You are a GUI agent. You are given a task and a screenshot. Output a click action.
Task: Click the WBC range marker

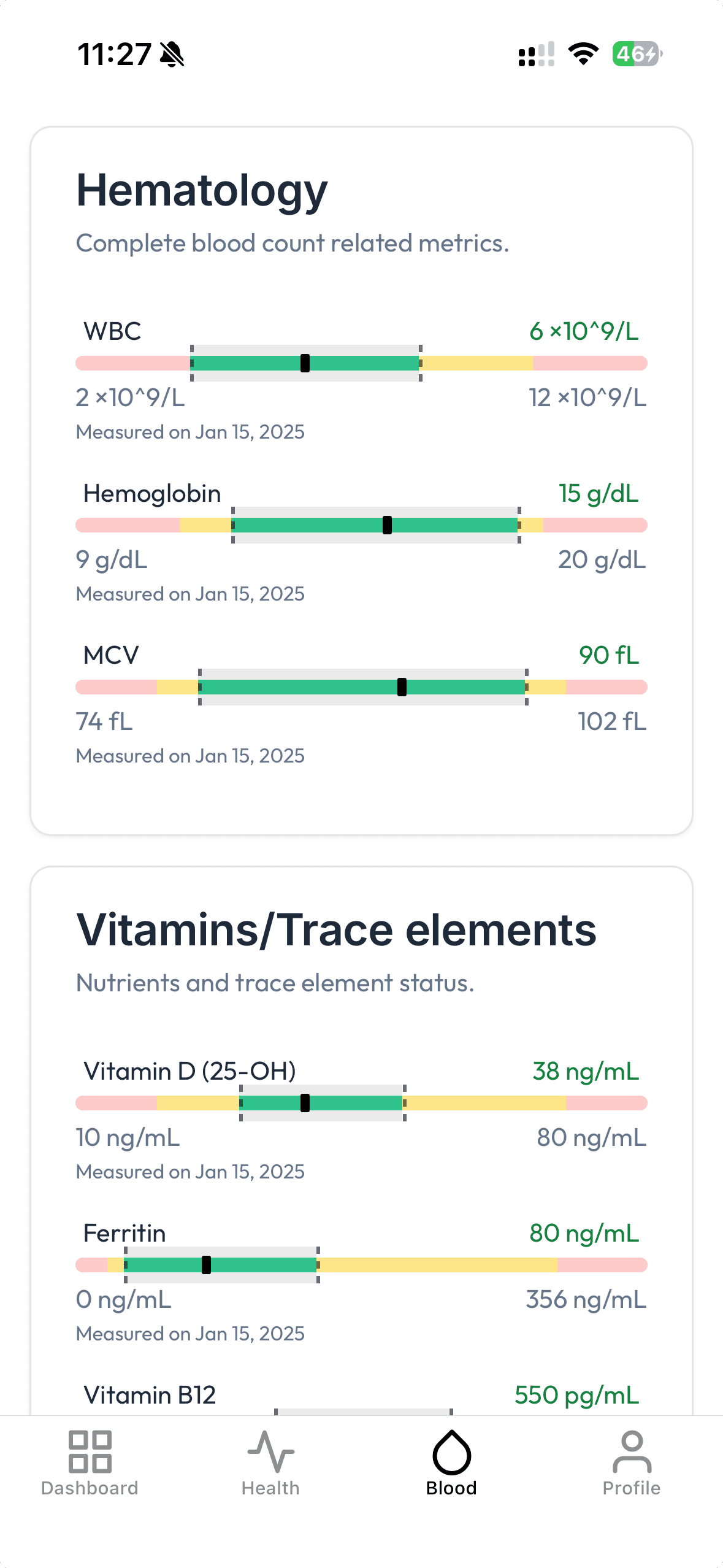click(305, 363)
